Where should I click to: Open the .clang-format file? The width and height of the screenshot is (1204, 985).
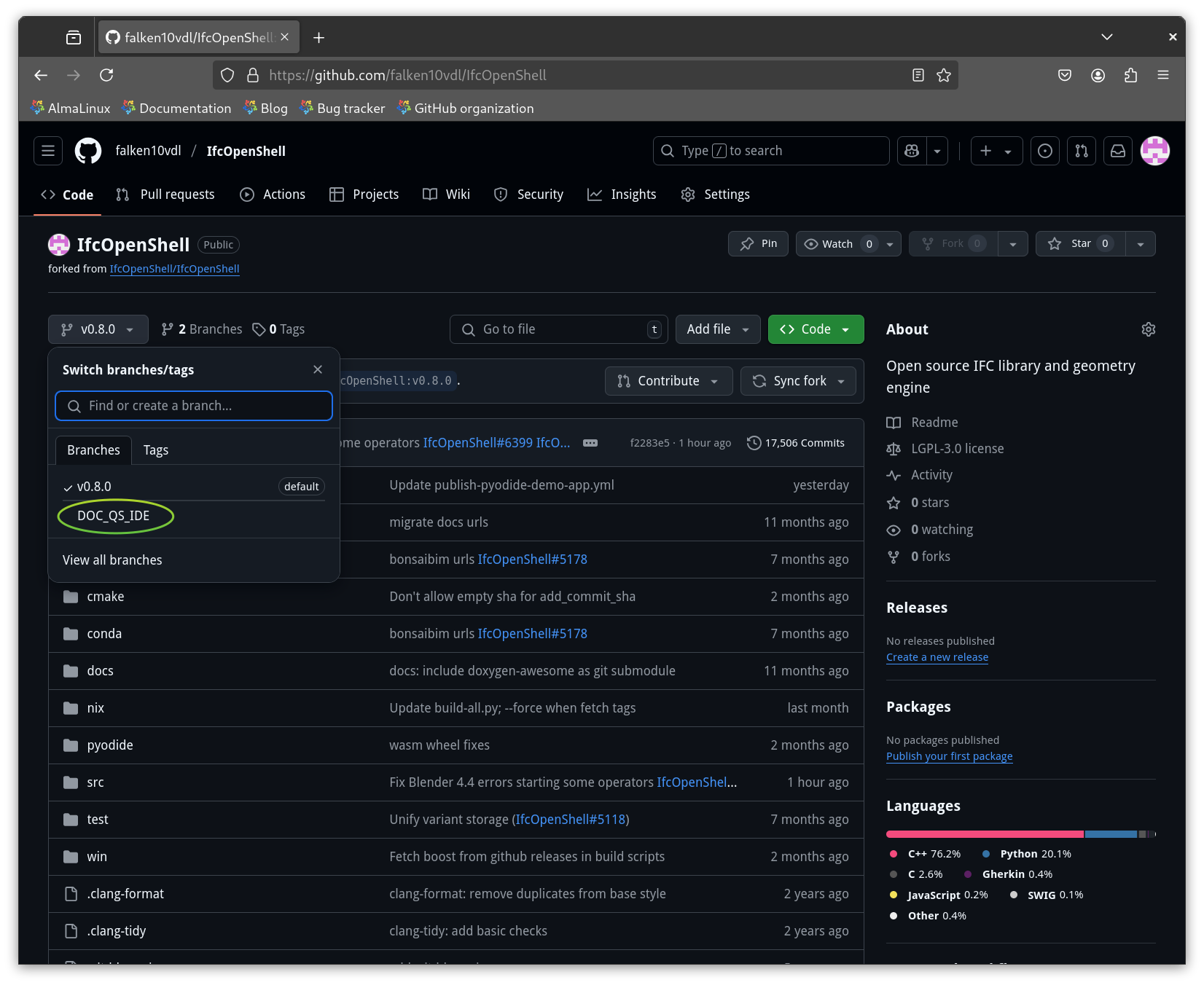coord(125,894)
